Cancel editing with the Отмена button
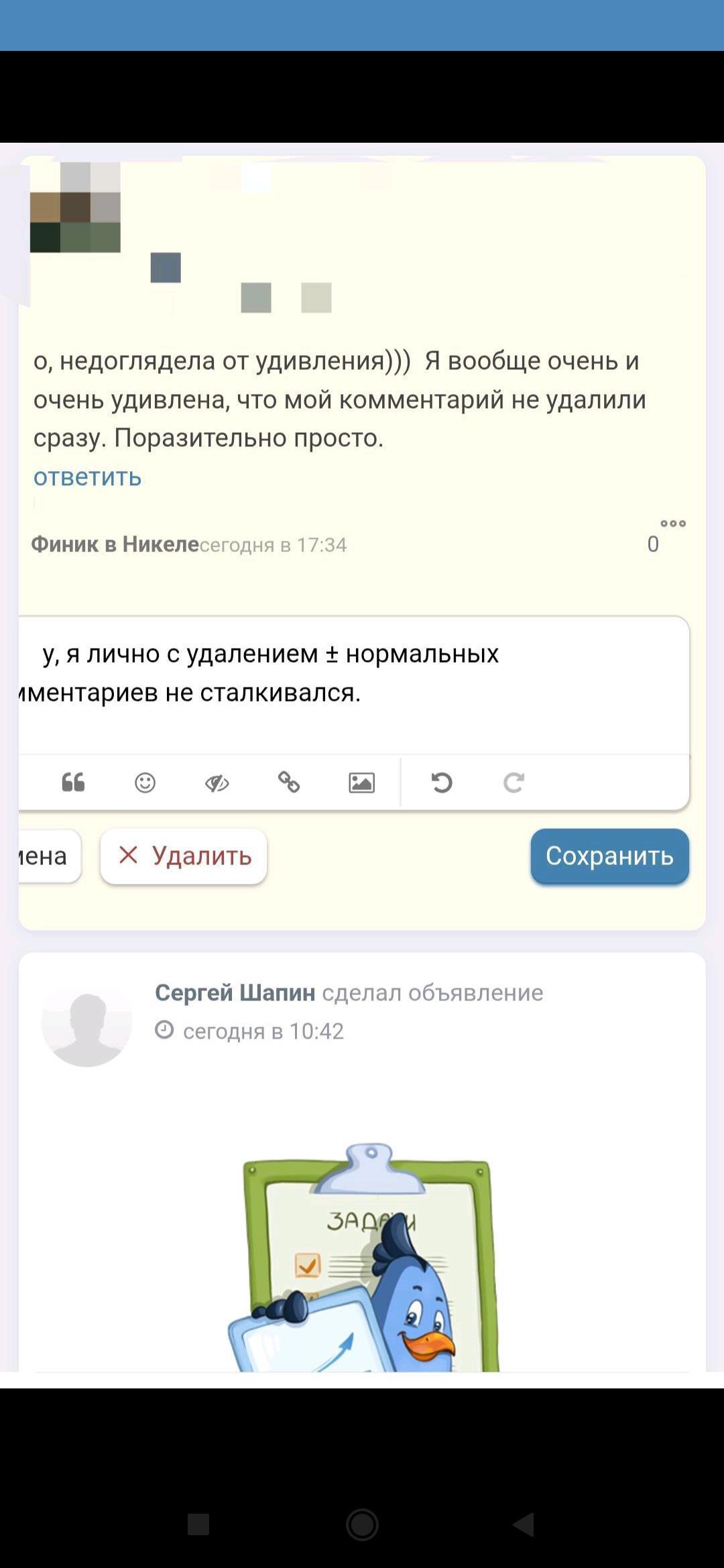 47,856
